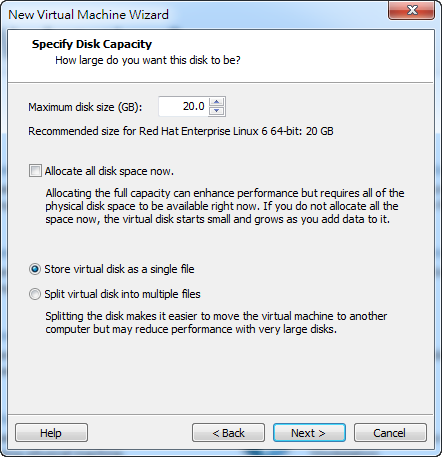Decrease disk size with the down arrow

click(x=217, y=111)
